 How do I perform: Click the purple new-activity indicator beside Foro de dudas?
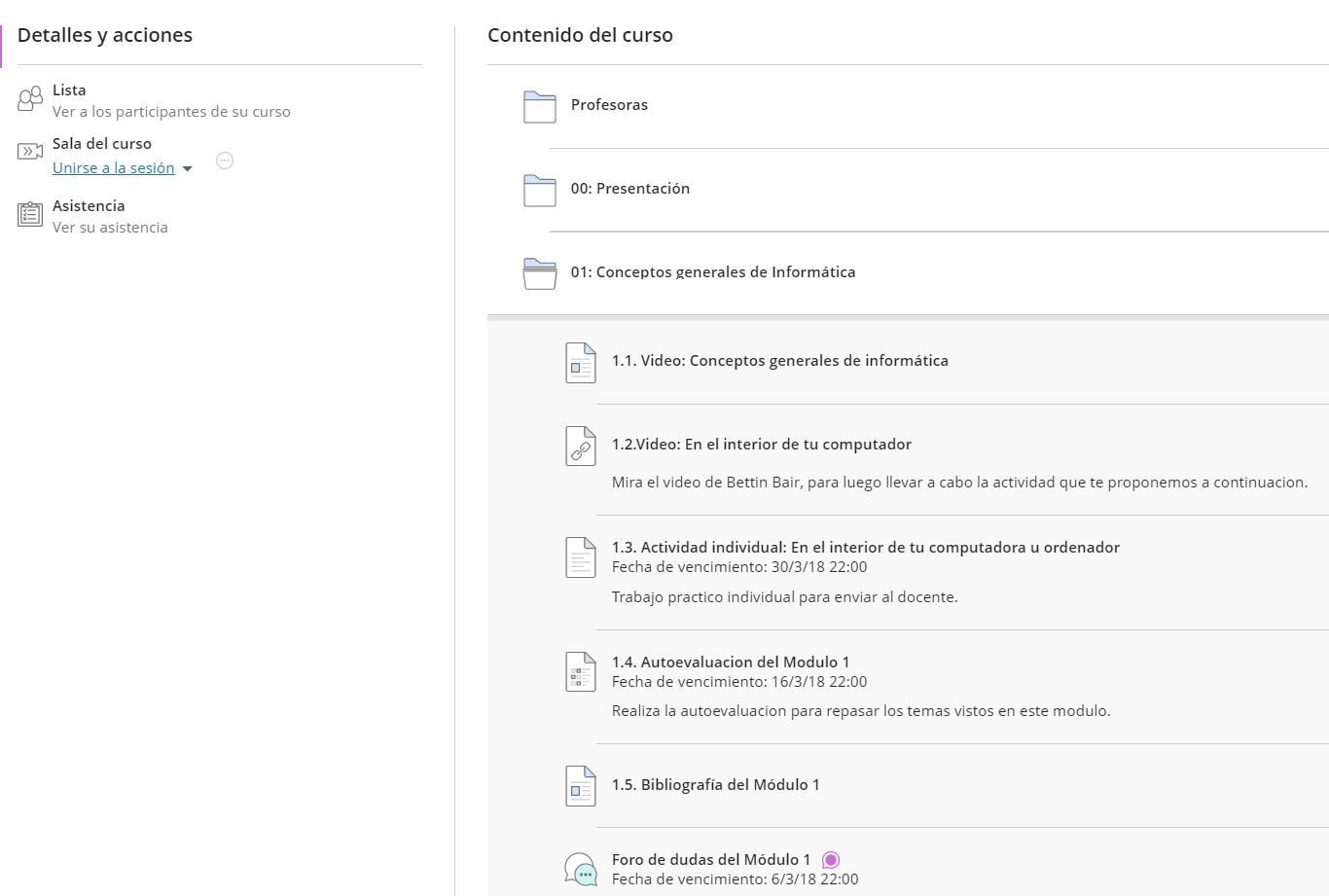[x=831, y=860]
